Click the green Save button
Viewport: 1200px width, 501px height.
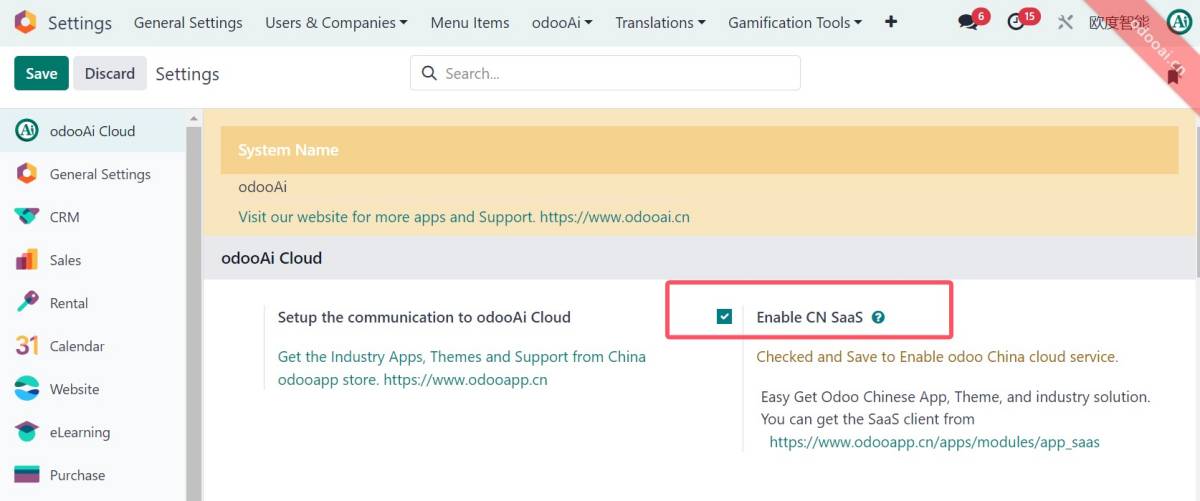click(41, 73)
